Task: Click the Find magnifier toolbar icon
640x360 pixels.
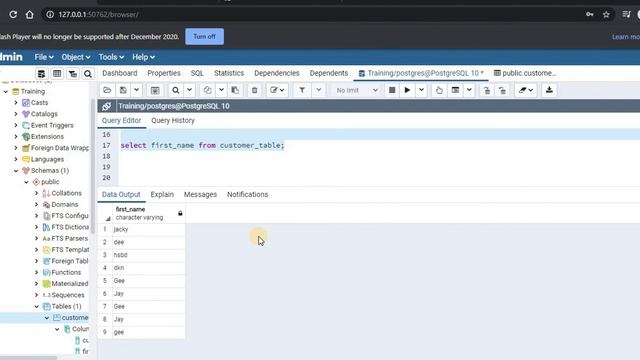Action: pos(176,90)
